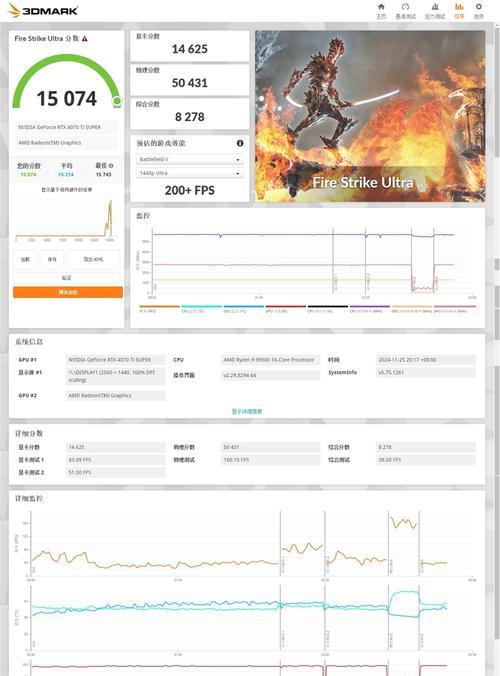Open the Battlefield V game dropdown
Viewport: 500px width, 676px height.
(x=190, y=159)
